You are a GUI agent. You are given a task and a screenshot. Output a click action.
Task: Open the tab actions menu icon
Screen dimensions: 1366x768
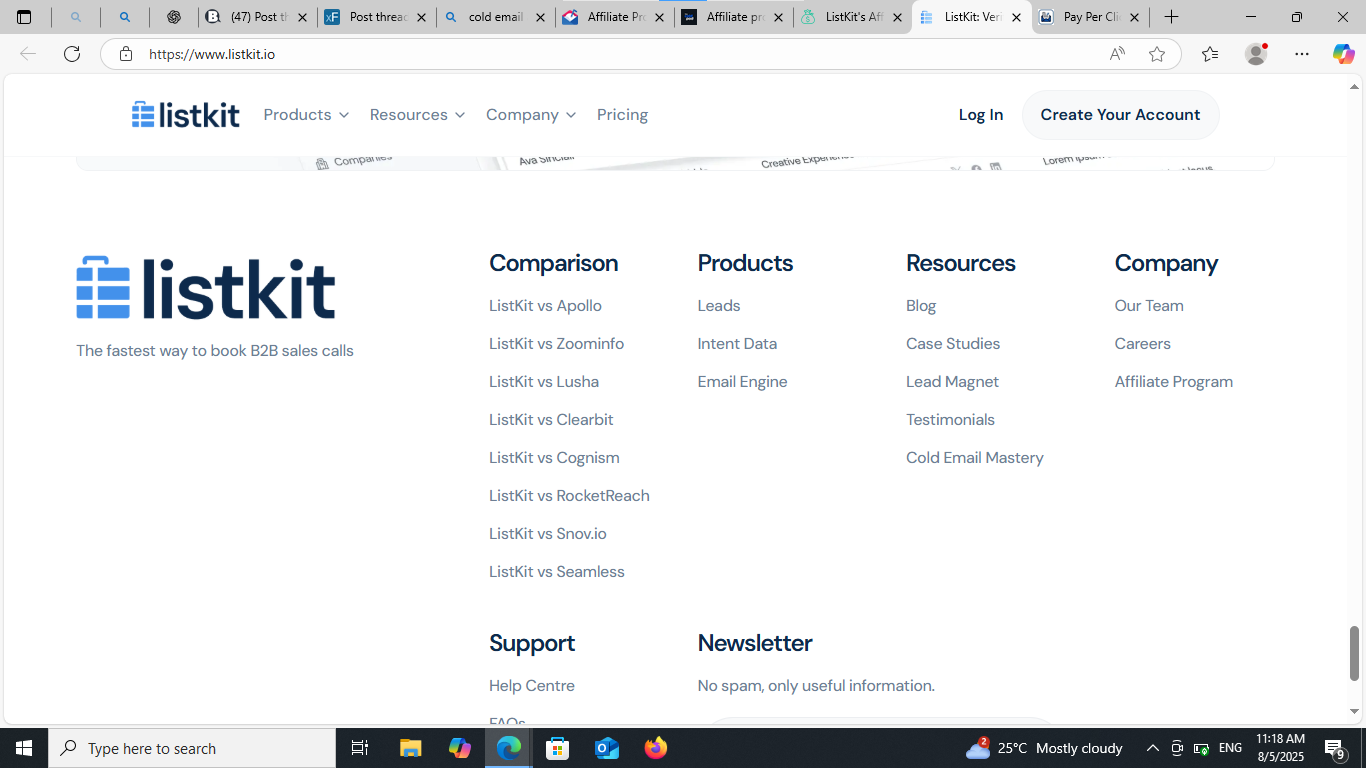click(24, 17)
